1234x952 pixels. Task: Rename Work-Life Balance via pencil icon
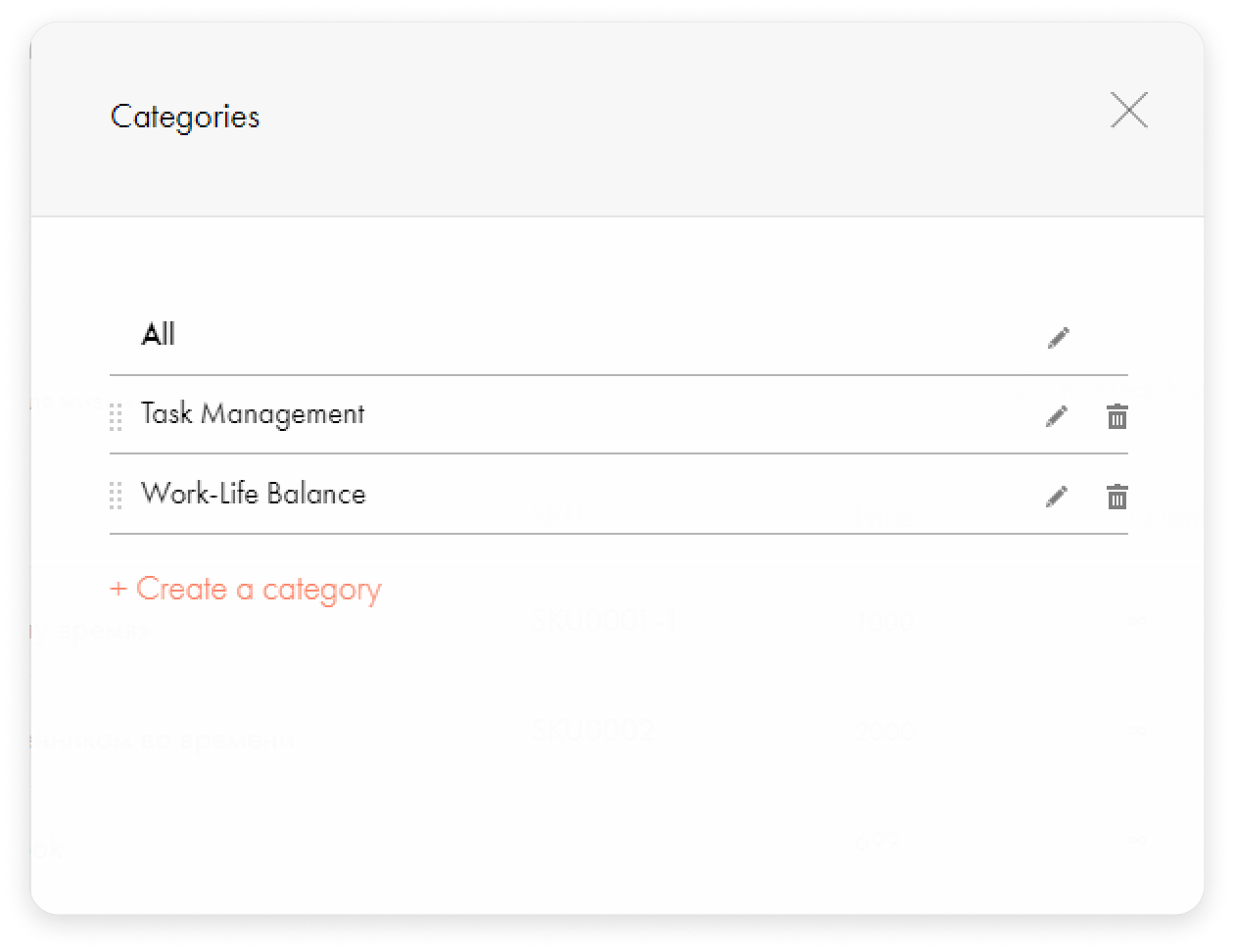click(1056, 497)
